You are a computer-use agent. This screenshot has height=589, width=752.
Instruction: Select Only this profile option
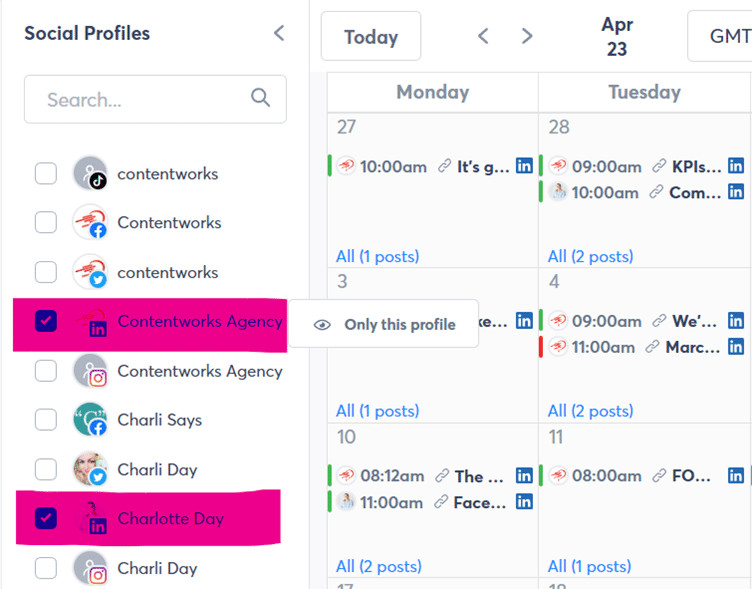pyautogui.click(x=399, y=325)
